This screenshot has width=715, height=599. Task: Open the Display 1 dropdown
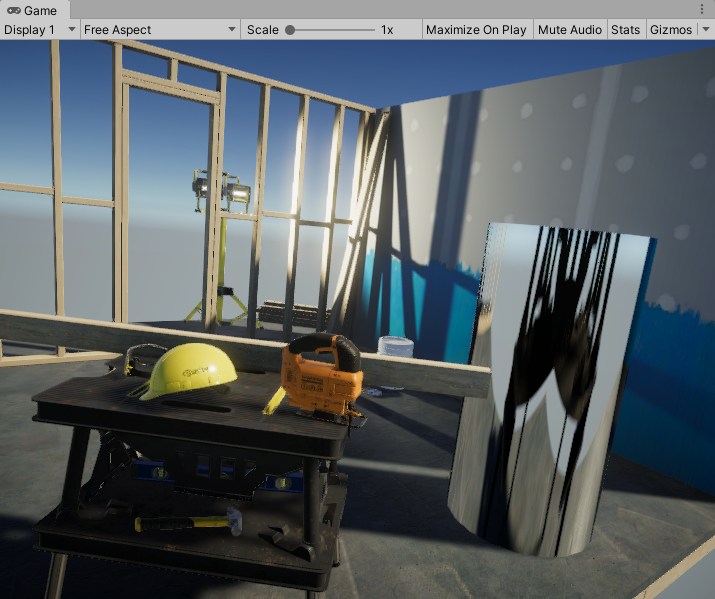click(x=39, y=30)
